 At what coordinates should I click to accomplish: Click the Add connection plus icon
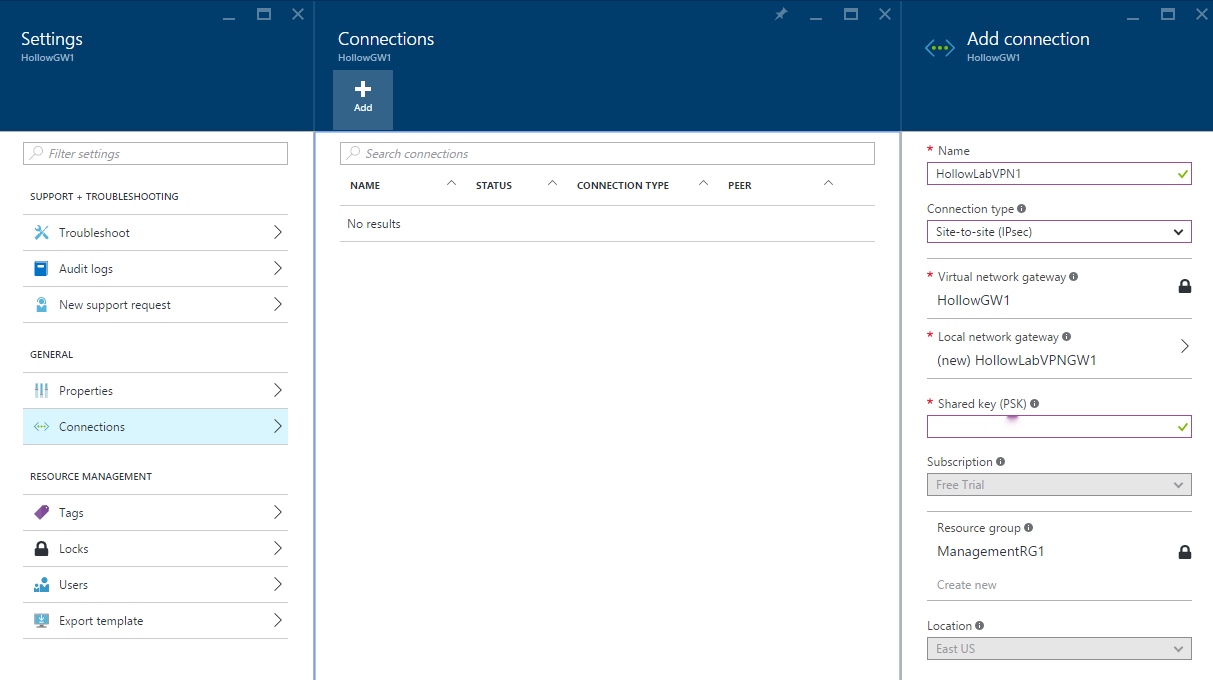coord(363,89)
